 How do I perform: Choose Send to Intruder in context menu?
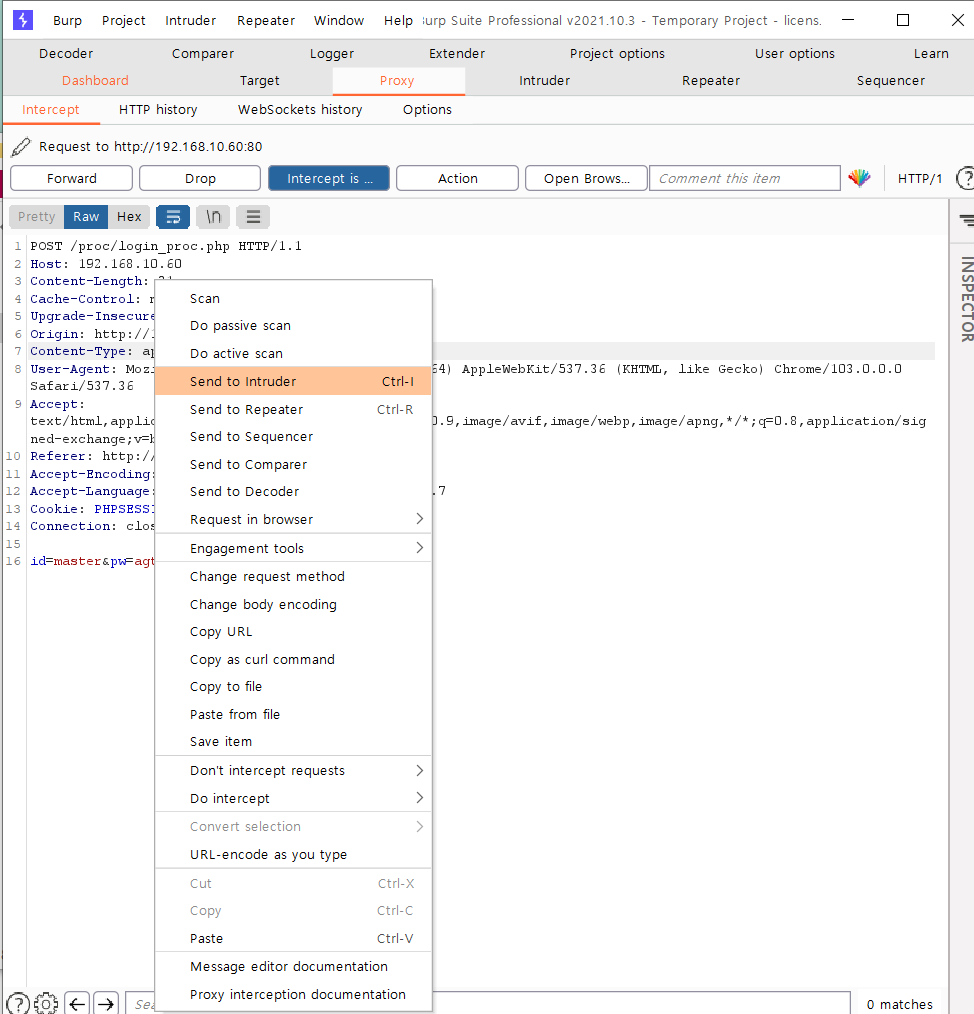[293, 382]
